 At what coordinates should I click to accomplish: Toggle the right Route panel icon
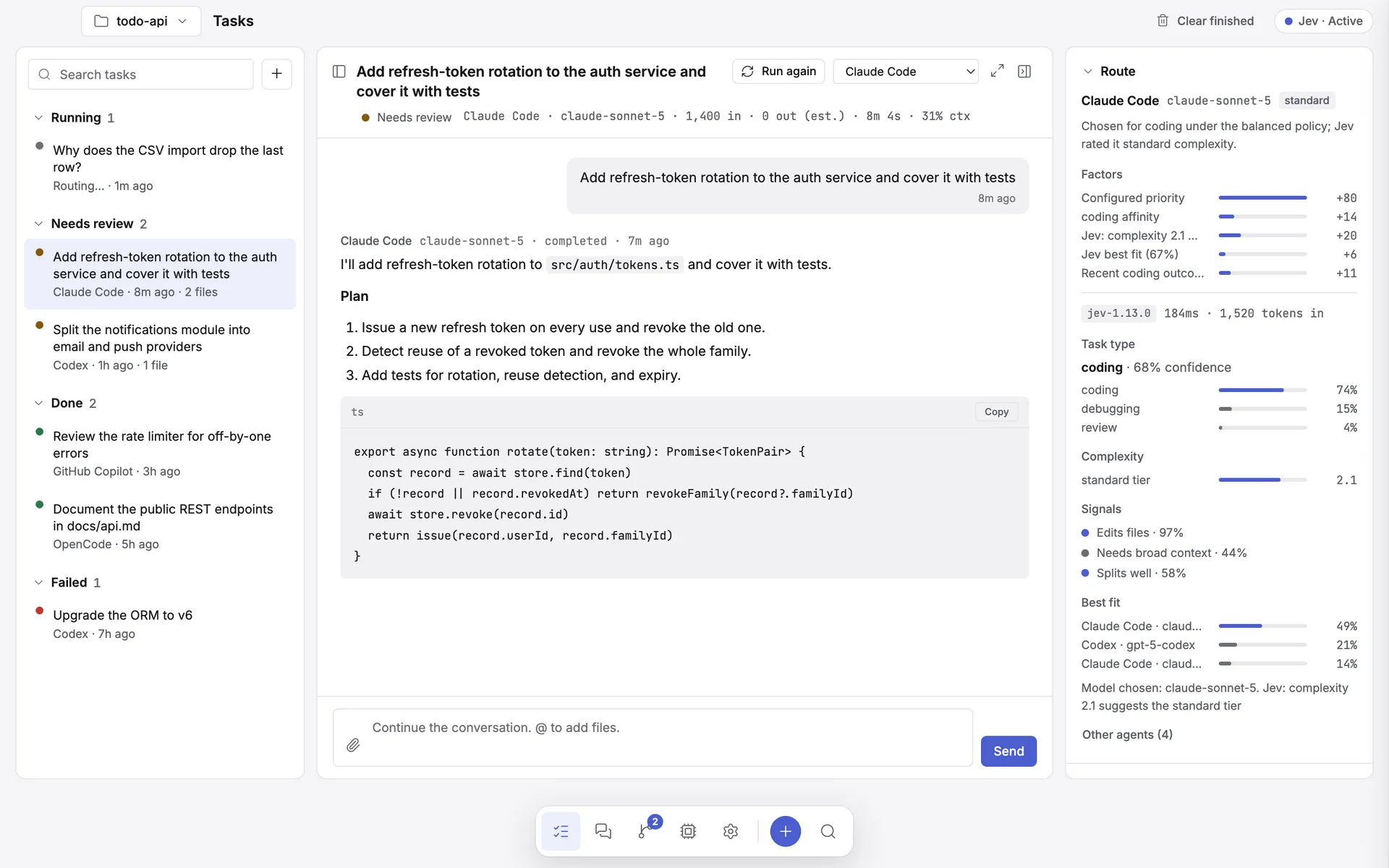(x=1024, y=71)
